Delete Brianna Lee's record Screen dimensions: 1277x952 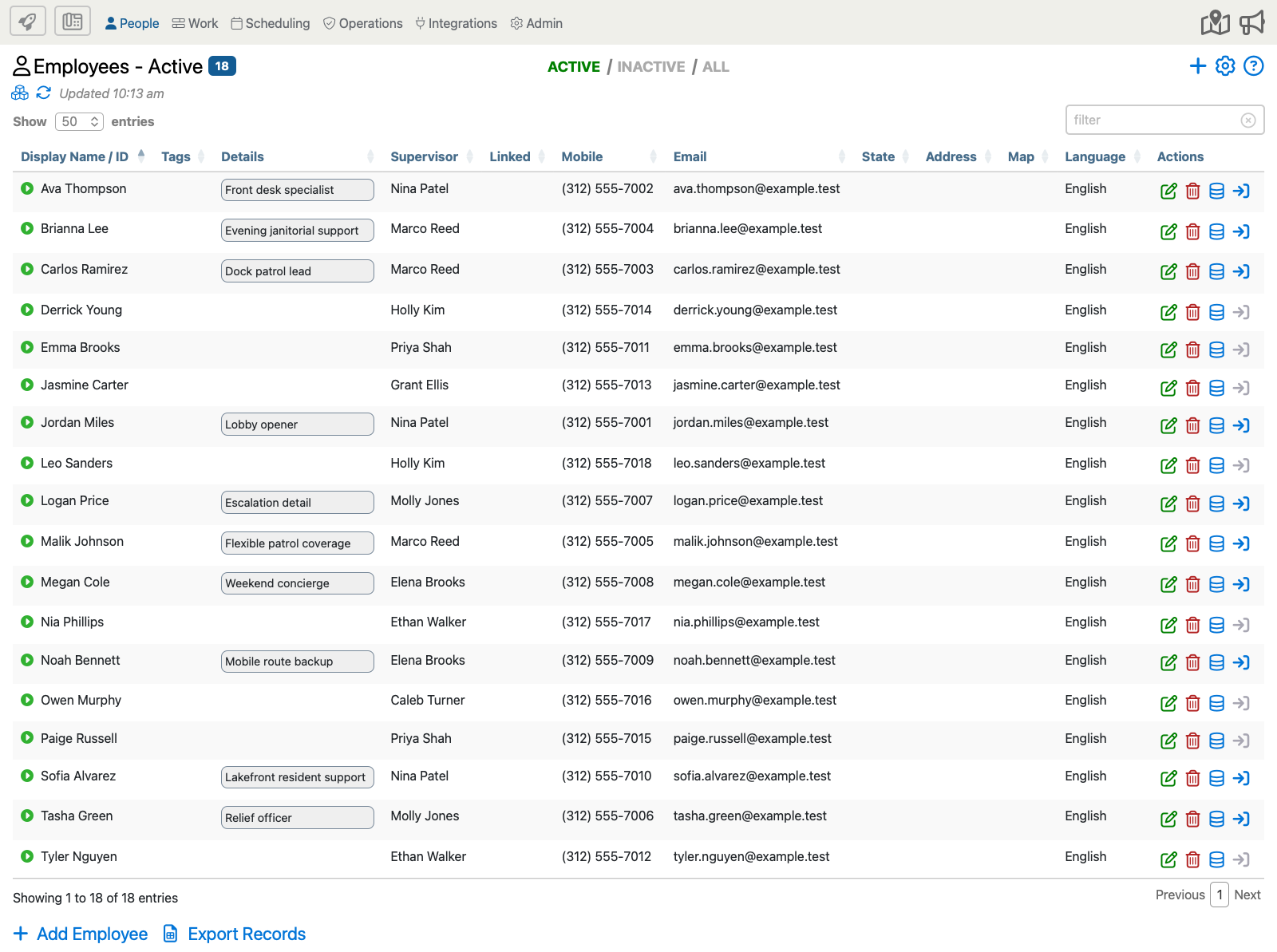(x=1192, y=231)
